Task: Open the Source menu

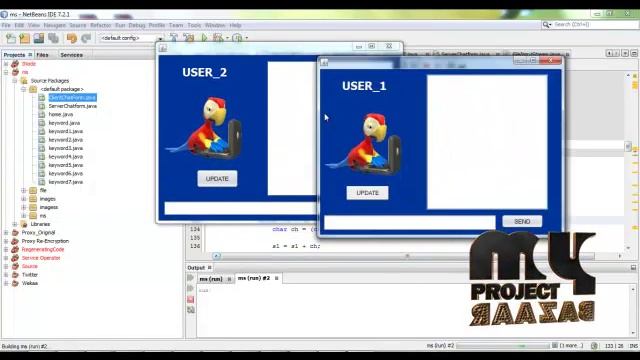Action: [x=78, y=25]
